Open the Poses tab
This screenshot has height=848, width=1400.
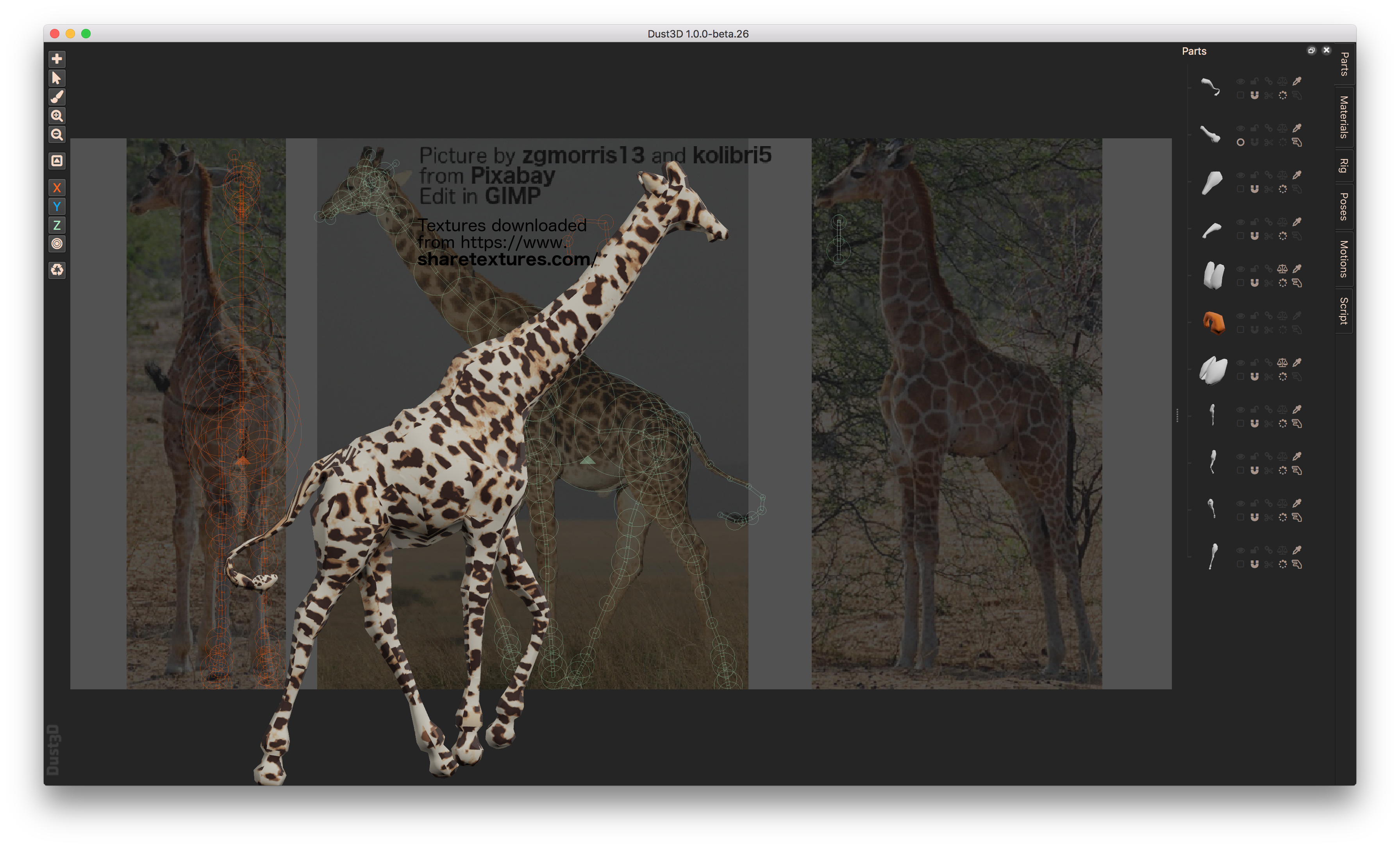[x=1344, y=206]
